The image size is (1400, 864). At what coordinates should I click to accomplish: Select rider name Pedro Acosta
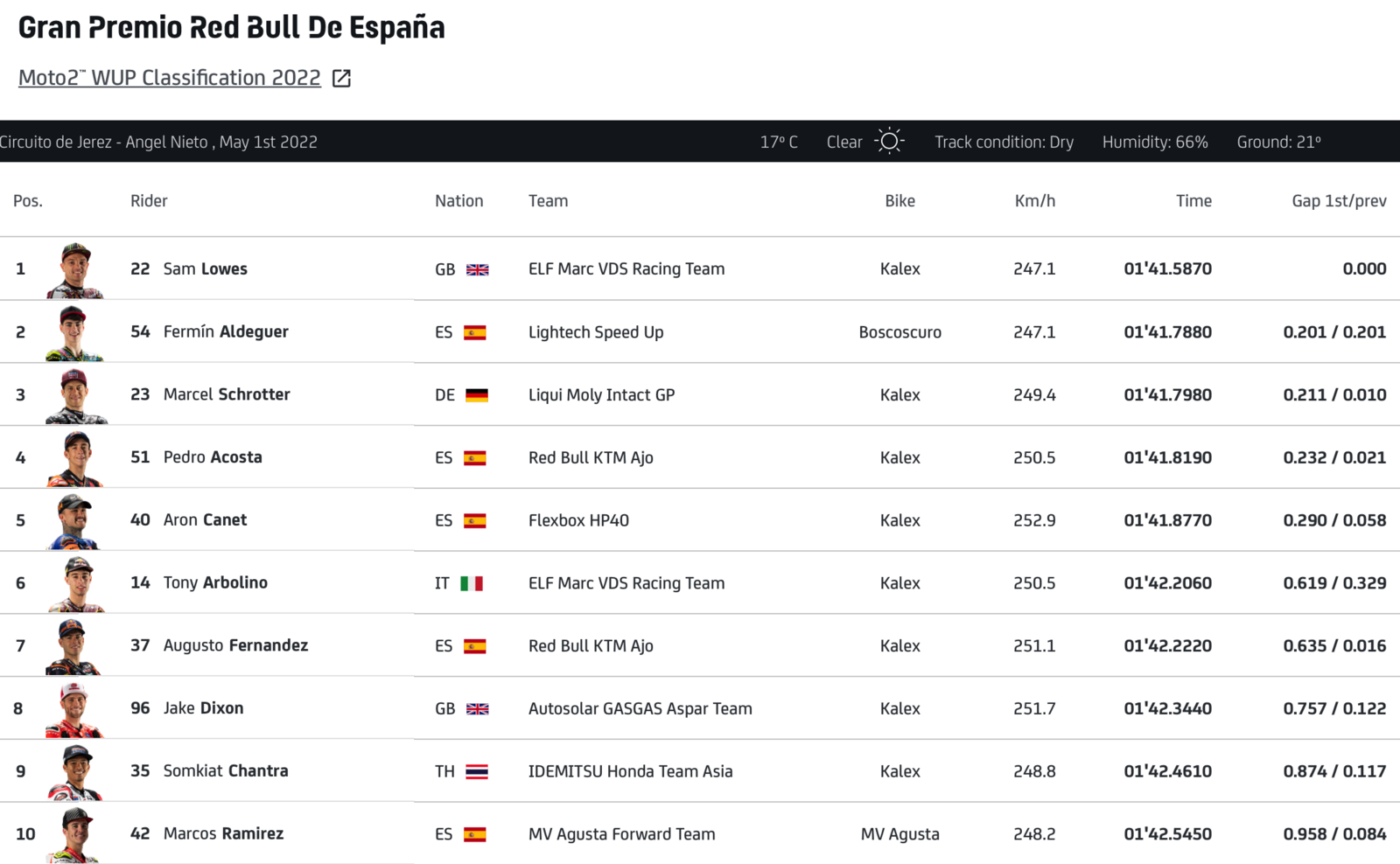[x=213, y=457]
